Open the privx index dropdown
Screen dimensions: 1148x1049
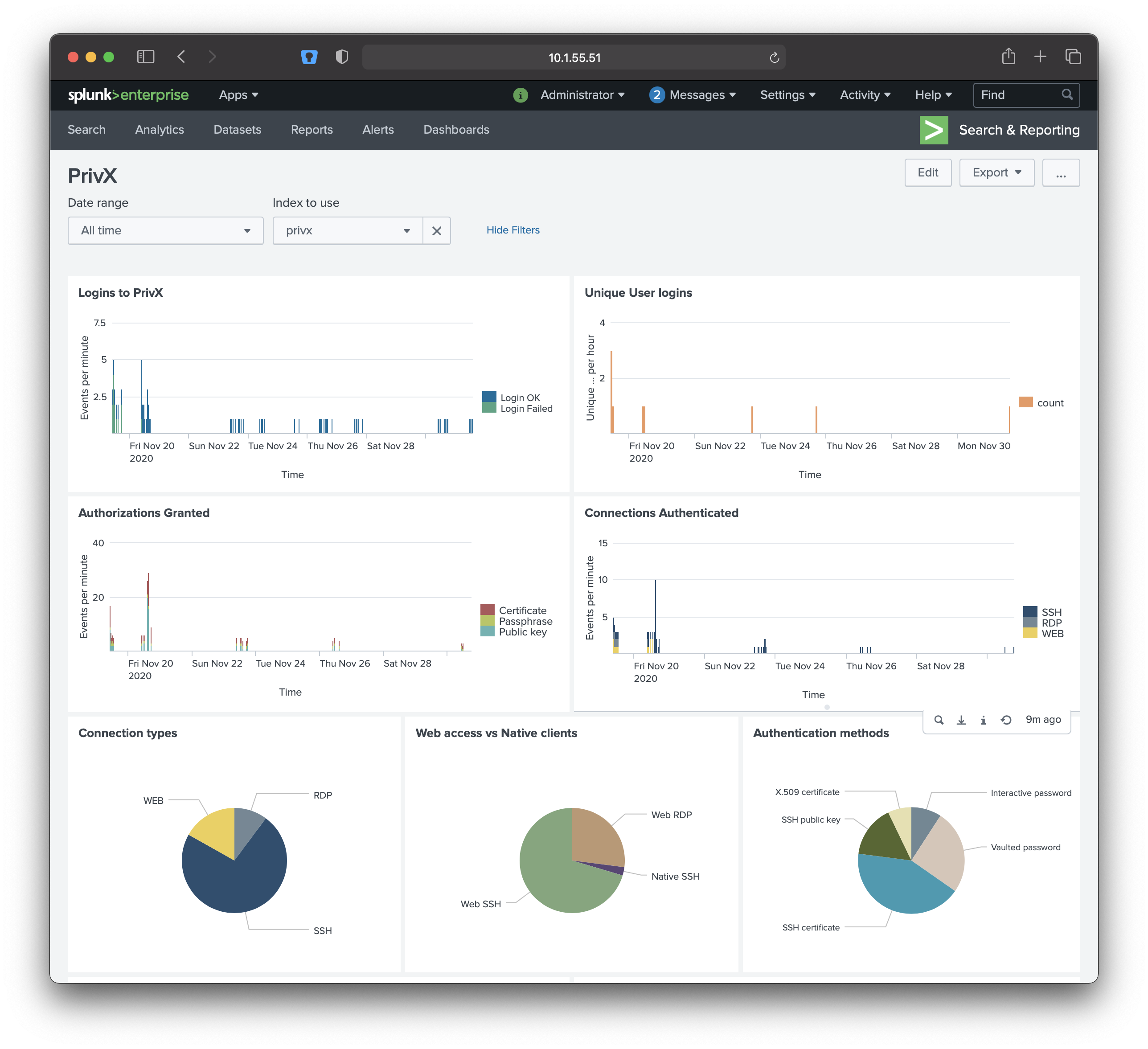(x=347, y=231)
